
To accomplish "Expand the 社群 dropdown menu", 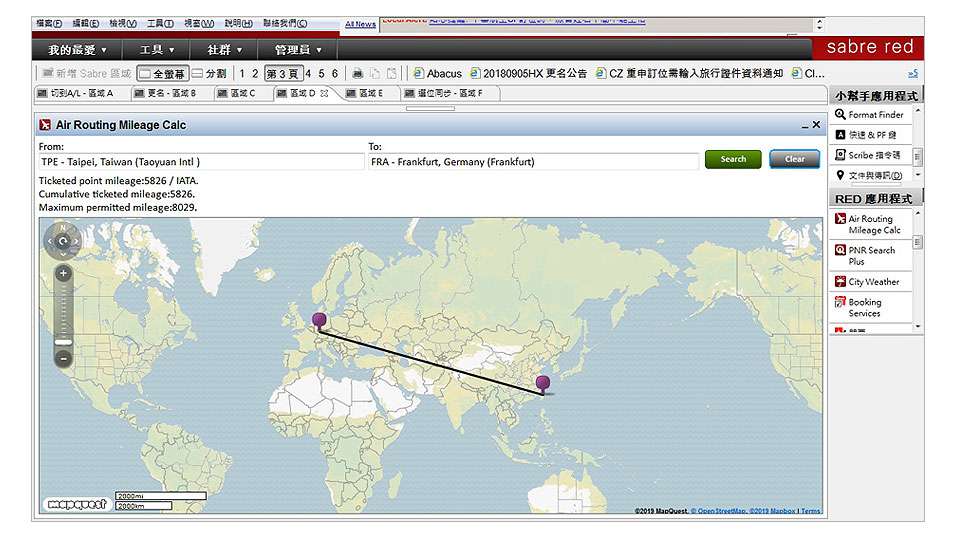I will [224, 50].
